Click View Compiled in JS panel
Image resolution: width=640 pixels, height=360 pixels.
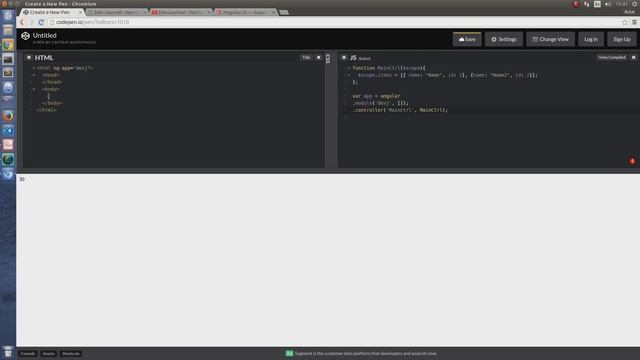coord(612,58)
